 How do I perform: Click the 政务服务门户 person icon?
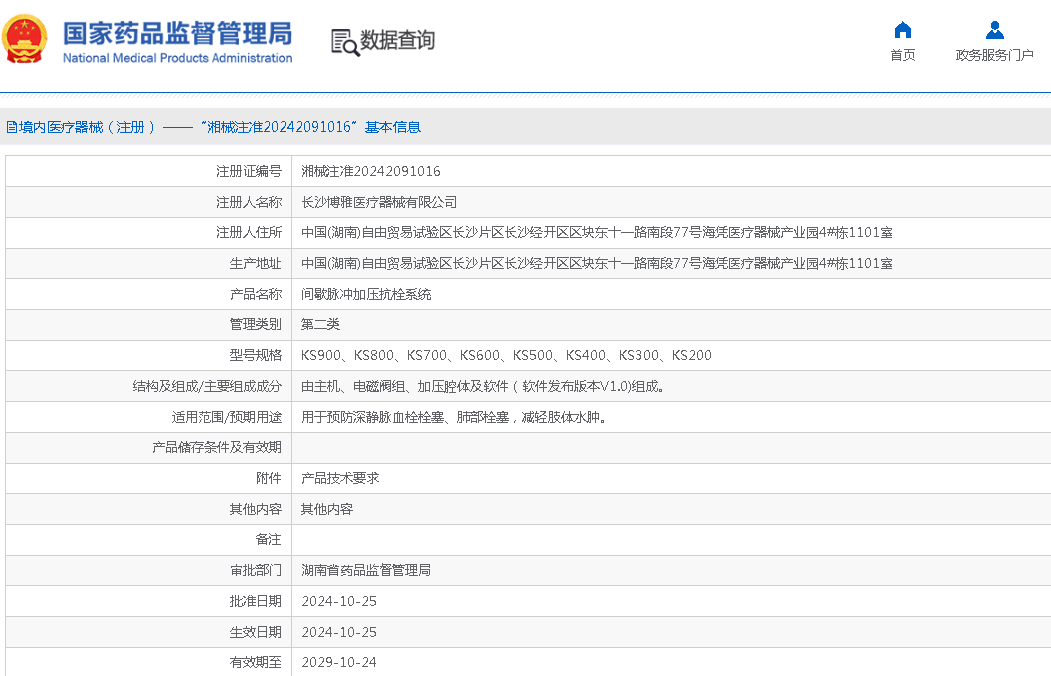pos(994,30)
